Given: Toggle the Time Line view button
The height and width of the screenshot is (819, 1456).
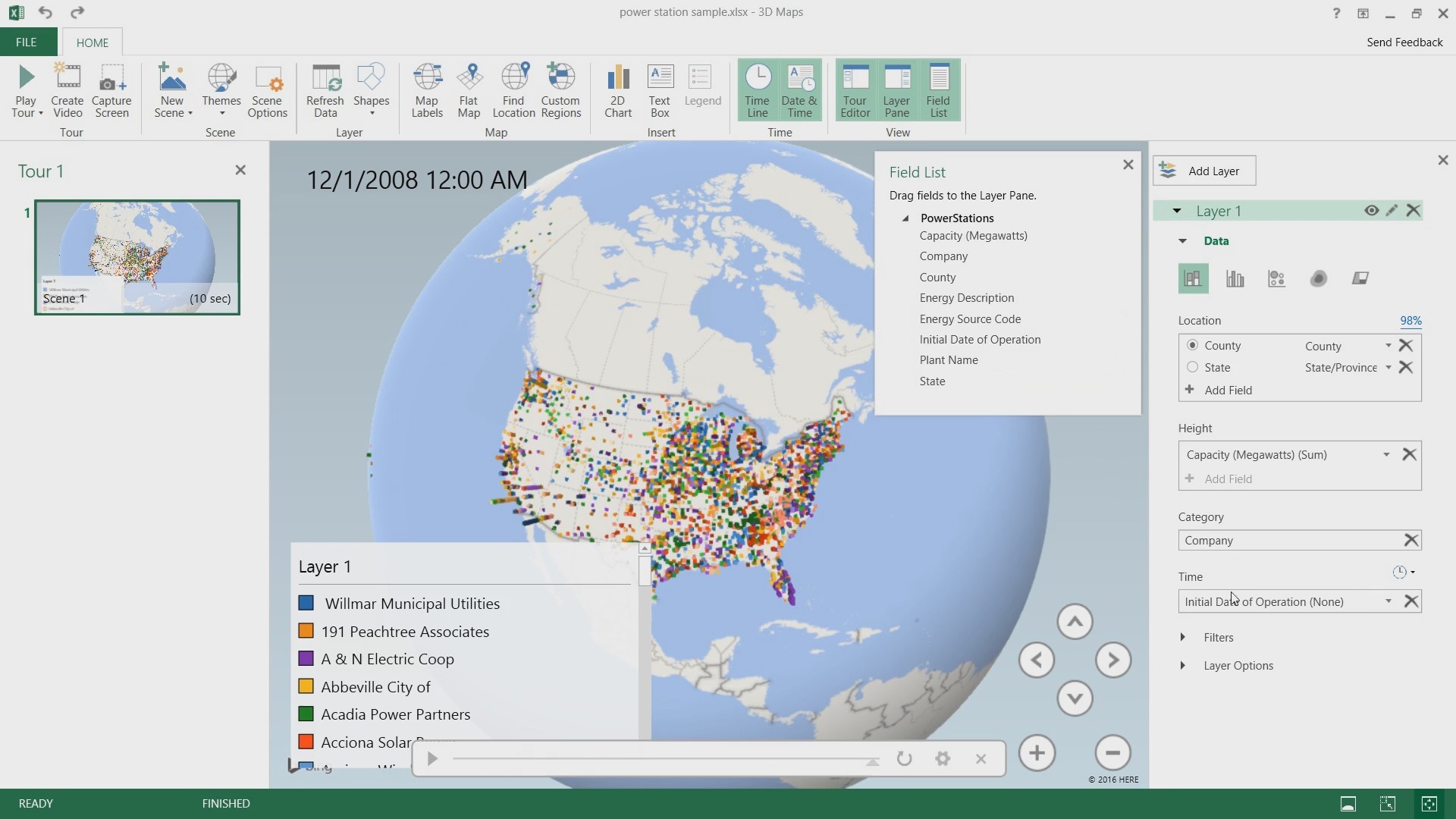Looking at the screenshot, I should point(757,90).
